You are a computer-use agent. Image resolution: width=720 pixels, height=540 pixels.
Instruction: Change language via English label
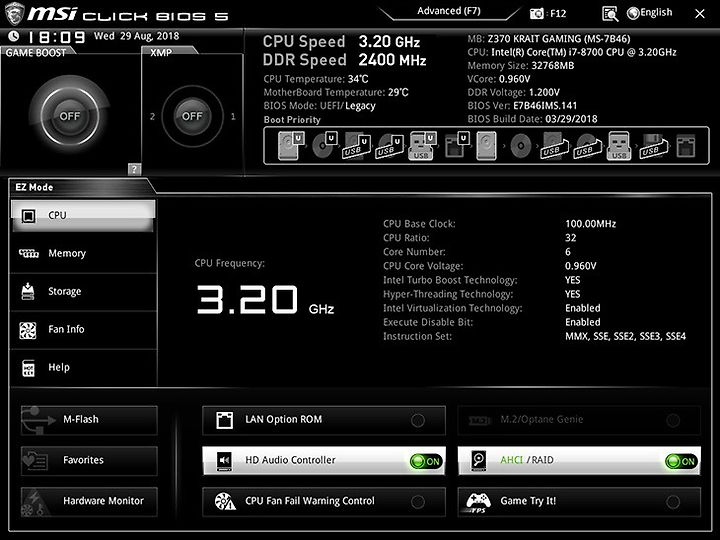point(656,13)
